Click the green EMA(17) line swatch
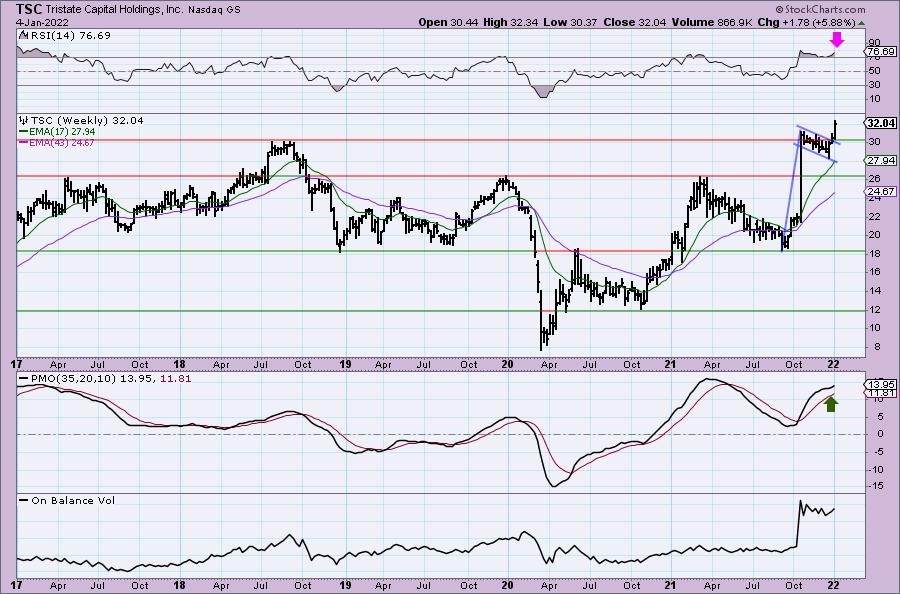900x594 pixels. coord(24,132)
